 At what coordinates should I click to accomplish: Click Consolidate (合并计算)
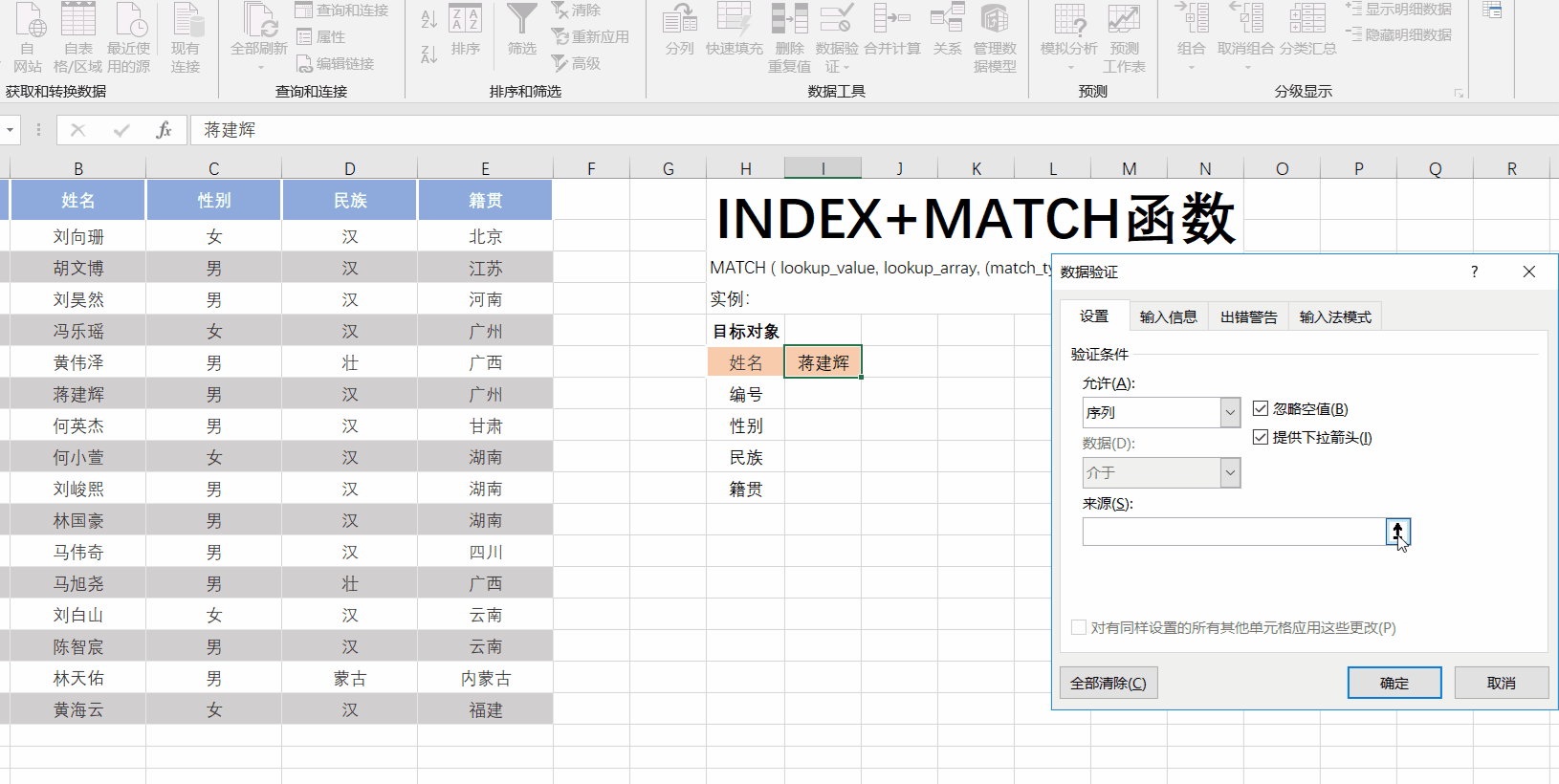click(892, 31)
